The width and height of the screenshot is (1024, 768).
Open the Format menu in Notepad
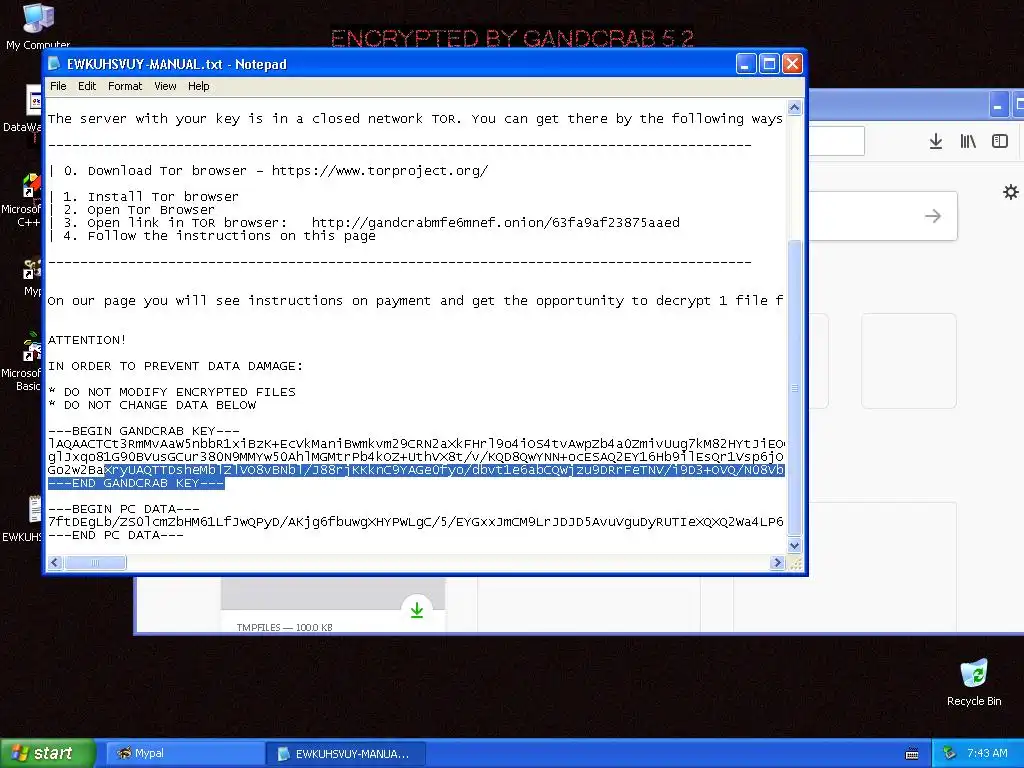click(125, 86)
